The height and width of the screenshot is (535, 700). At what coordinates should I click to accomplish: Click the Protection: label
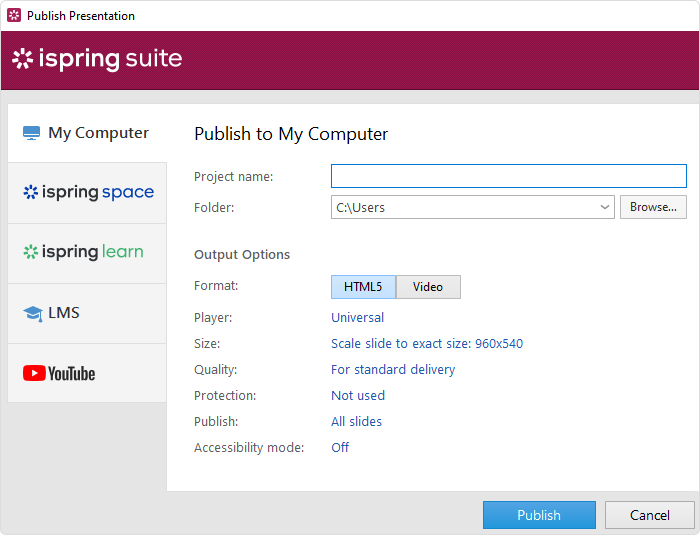click(x=225, y=396)
